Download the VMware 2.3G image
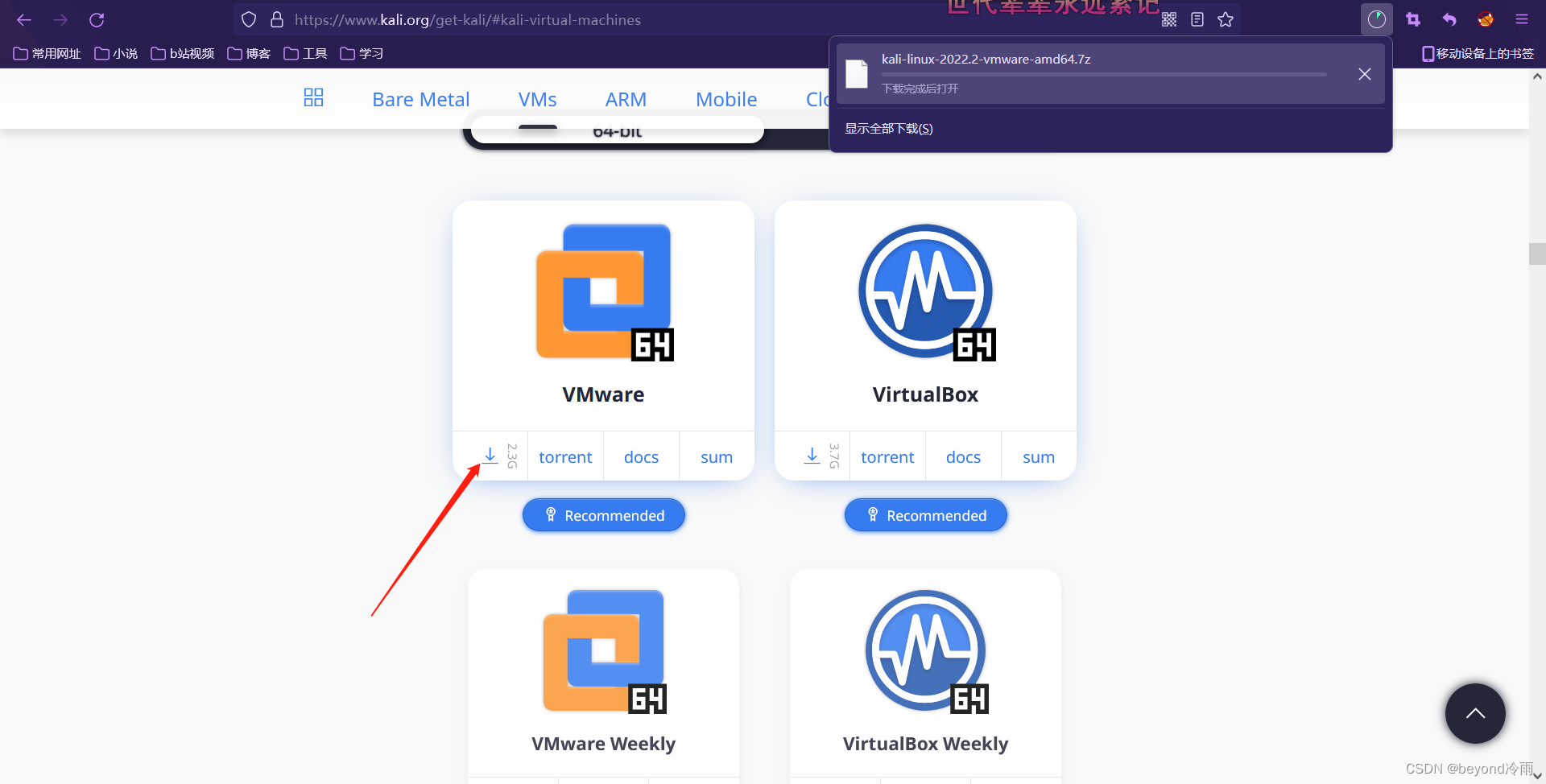1546x784 pixels. coord(490,456)
